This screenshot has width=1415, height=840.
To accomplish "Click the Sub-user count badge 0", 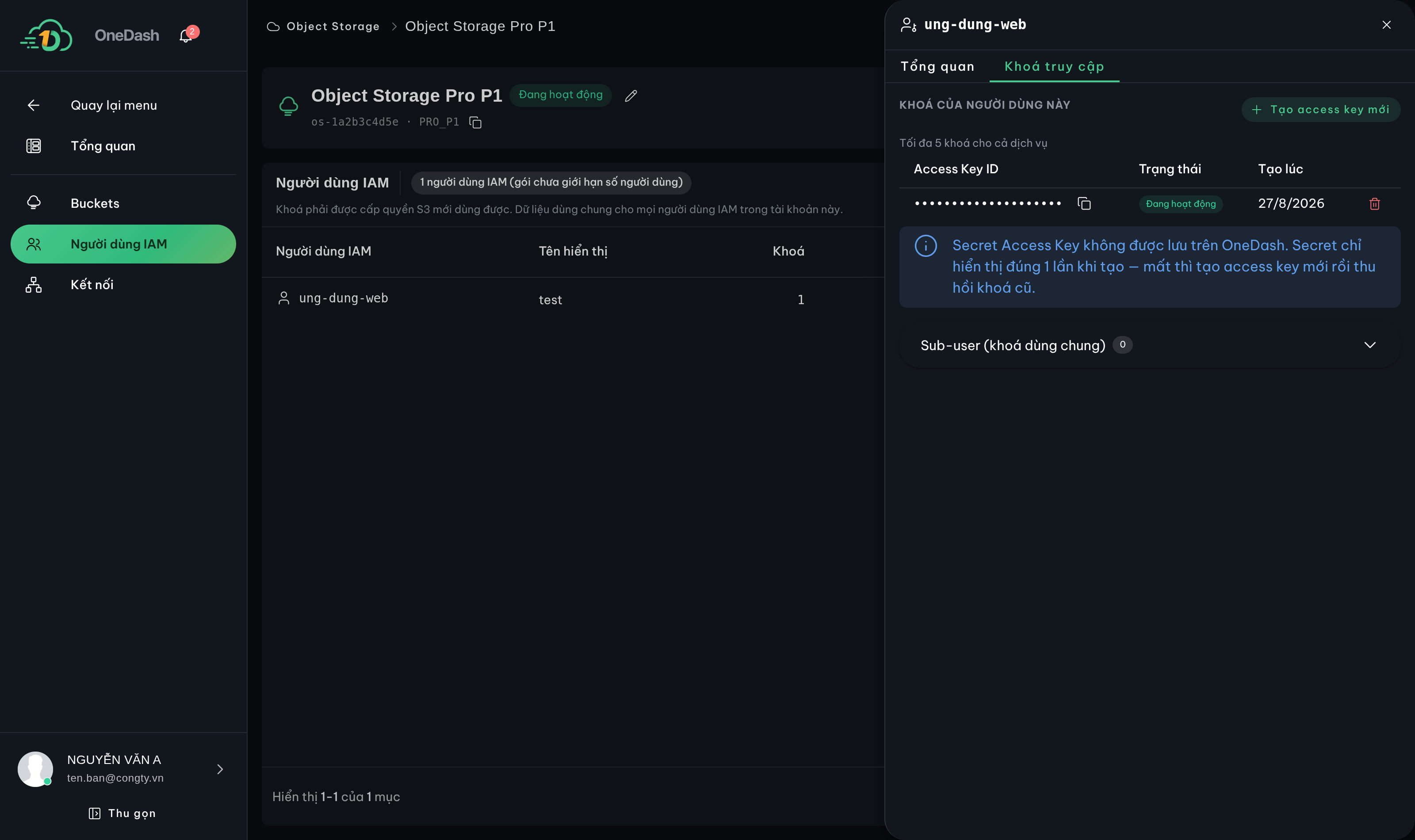I will 1122,345.
